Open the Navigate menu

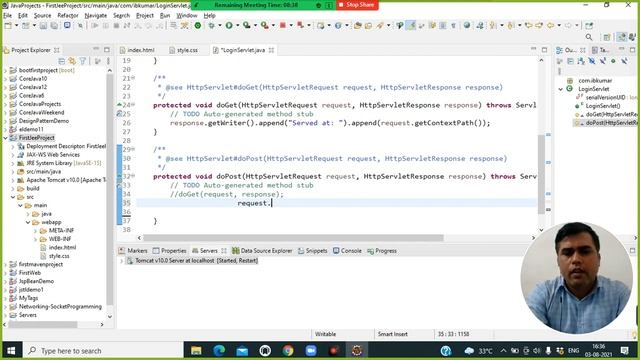tap(96, 16)
